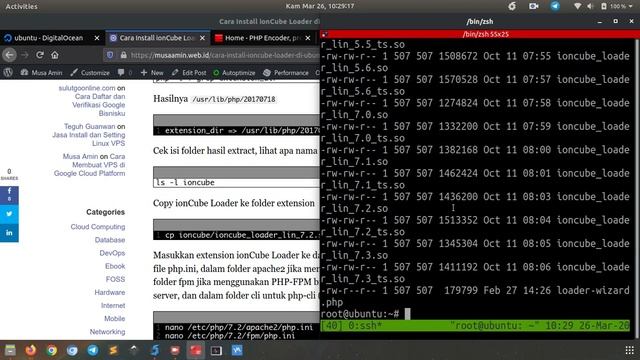Share the post on Twitter
Screen dimensions: 640x360
pos(9,213)
